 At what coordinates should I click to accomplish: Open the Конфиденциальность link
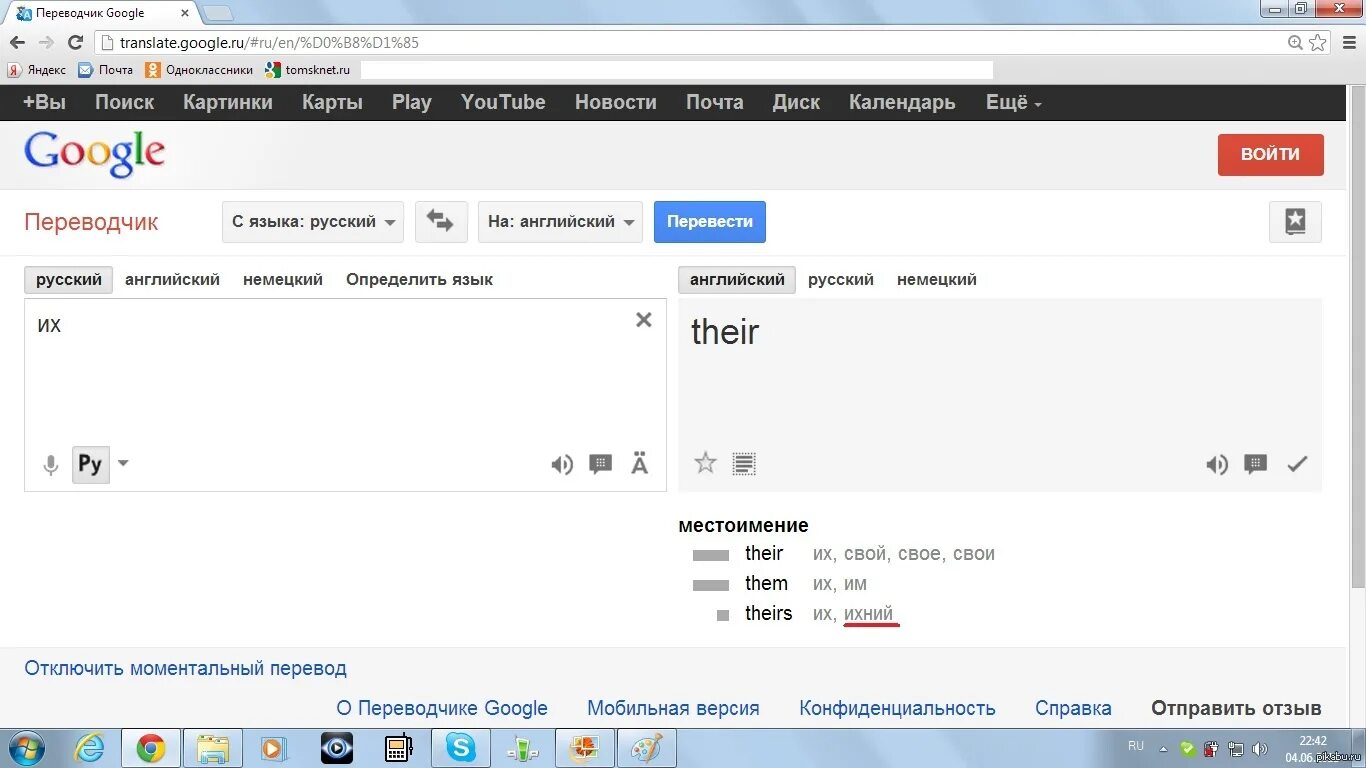tap(897, 708)
